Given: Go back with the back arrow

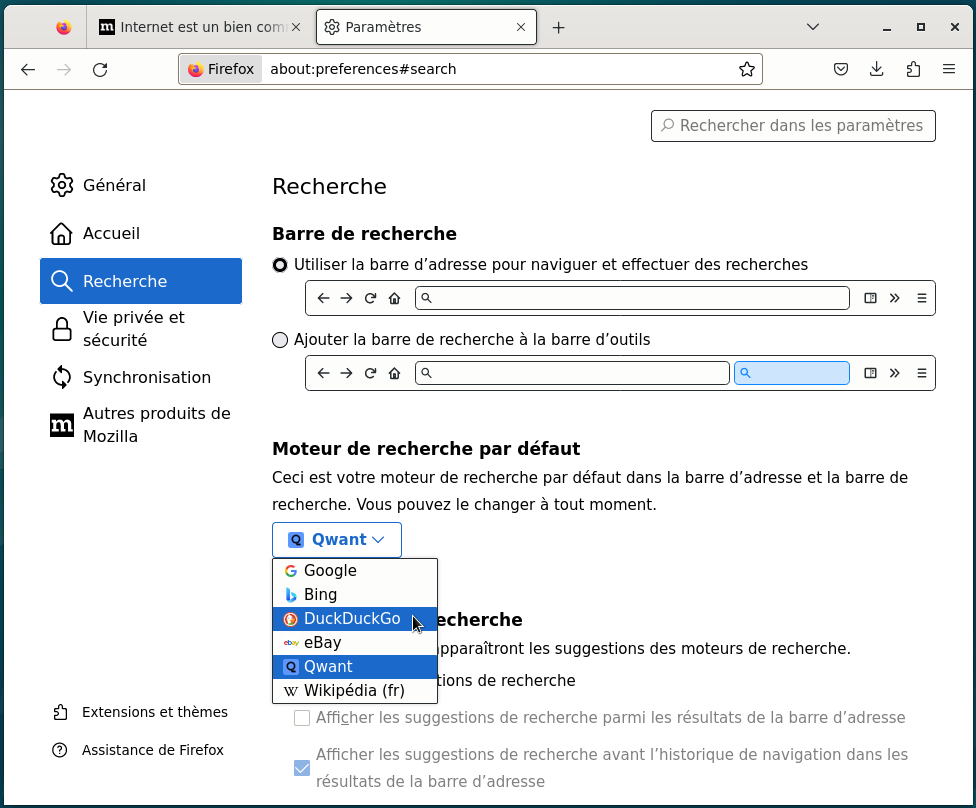Looking at the screenshot, I should pos(28,69).
